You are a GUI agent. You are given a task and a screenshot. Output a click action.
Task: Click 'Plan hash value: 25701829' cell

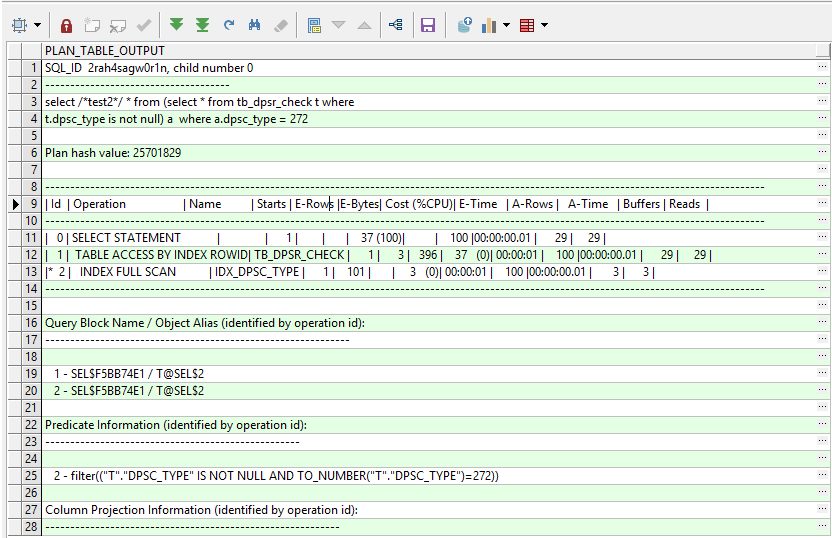[429, 153]
